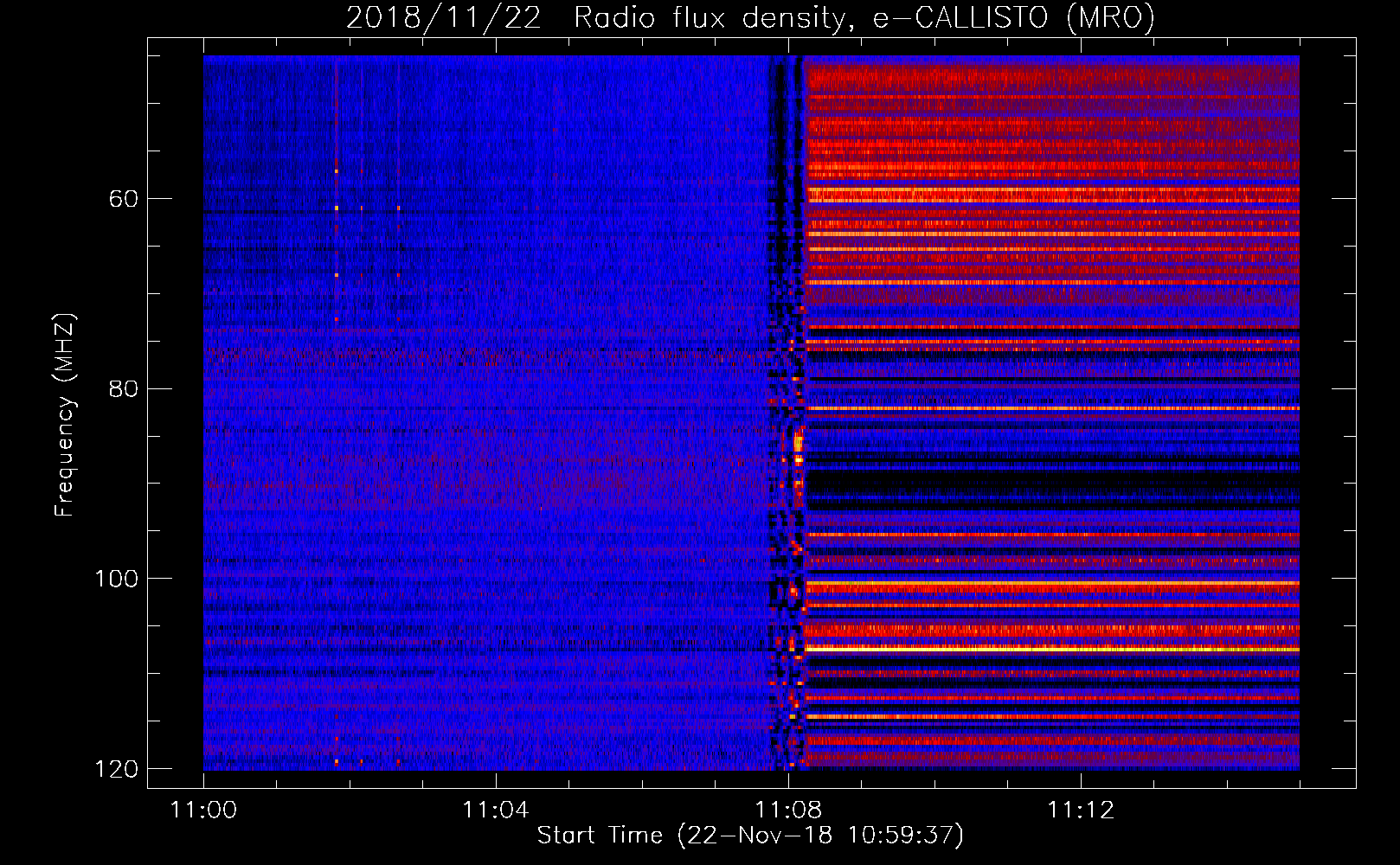Click the 'Start Time (22-Nov-18 10:59:37)' label
Image resolution: width=1400 pixels, height=865 pixels.
point(750,836)
